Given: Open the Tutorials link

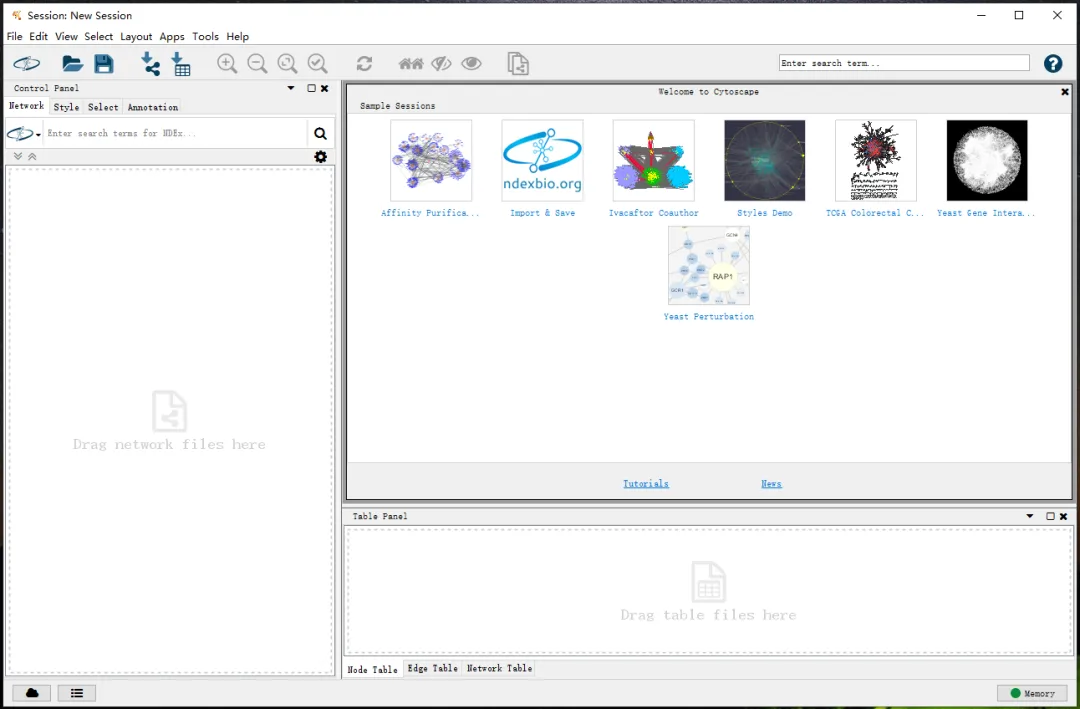Looking at the screenshot, I should 646,484.
